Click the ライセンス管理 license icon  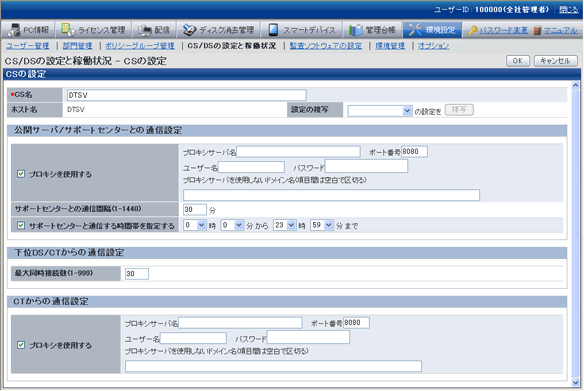(68, 29)
